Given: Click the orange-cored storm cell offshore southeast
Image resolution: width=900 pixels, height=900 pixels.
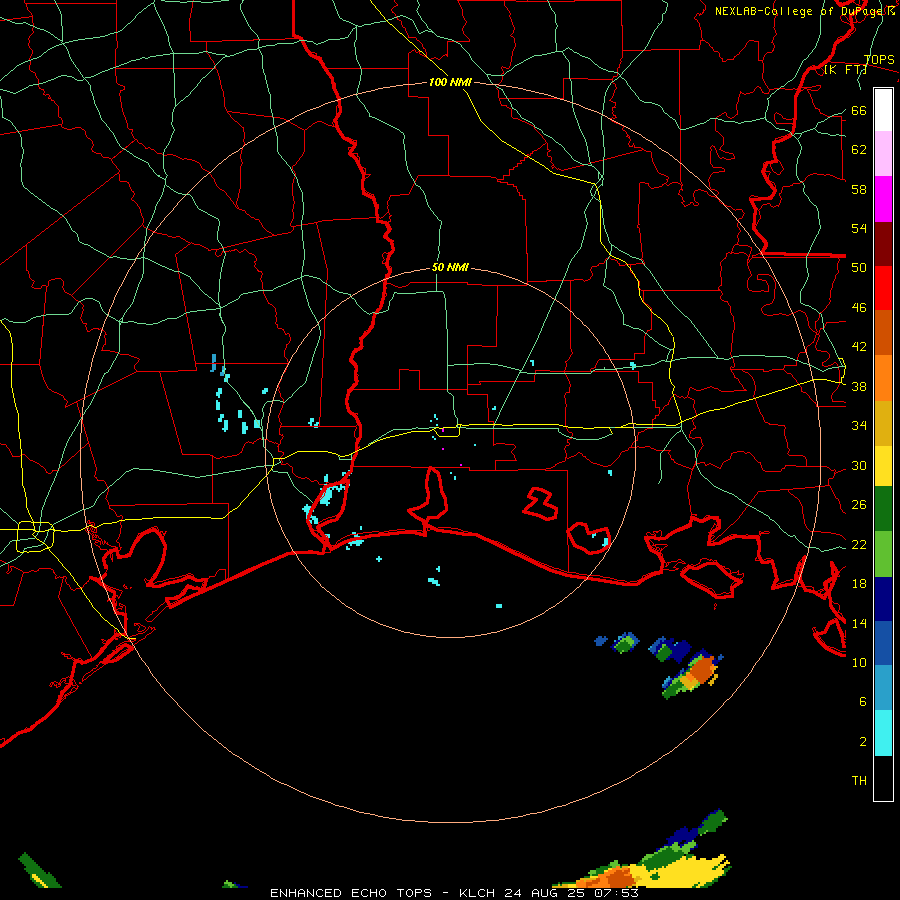Looking at the screenshot, I should click(693, 674).
